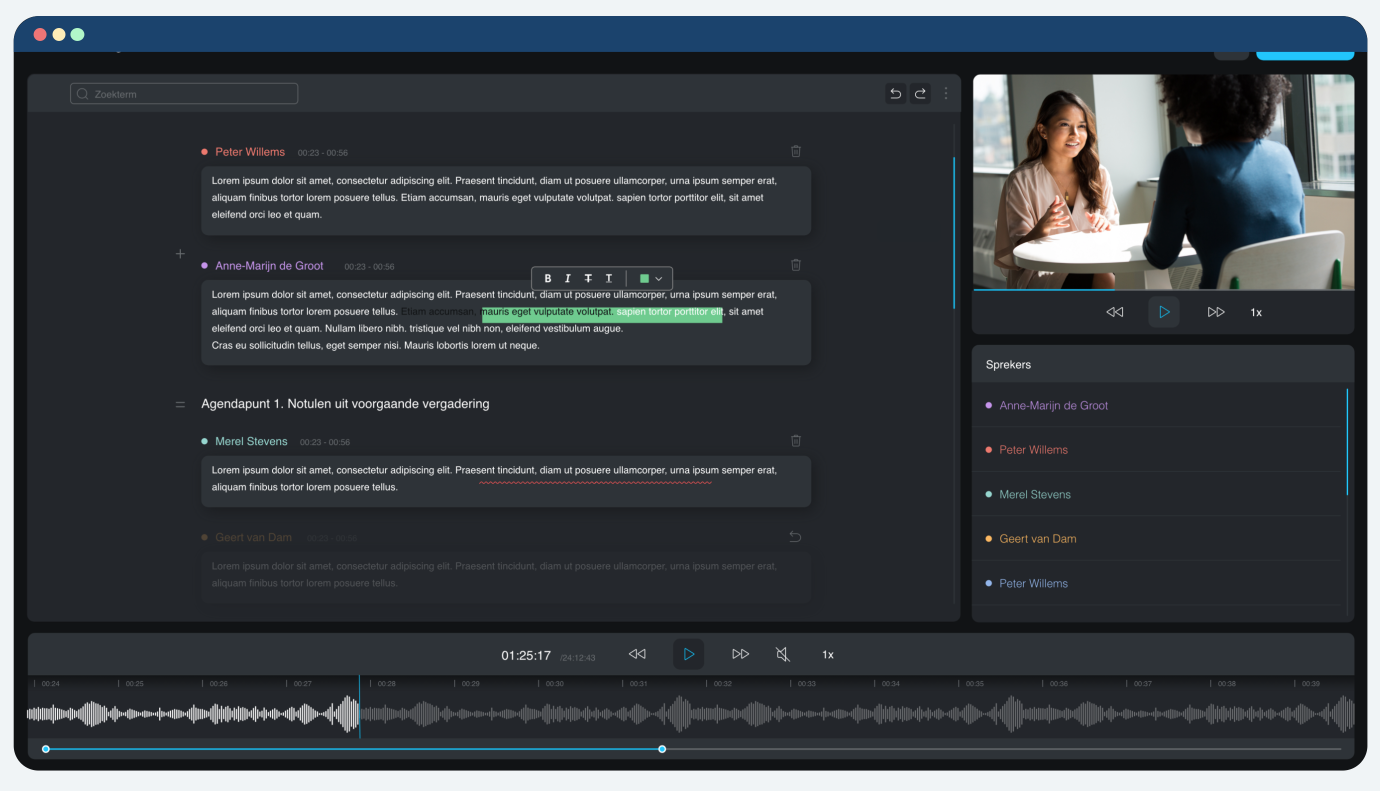Apply bold formatting to the selection
This screenshot has width=1380, height=791.
coord(548,278)
